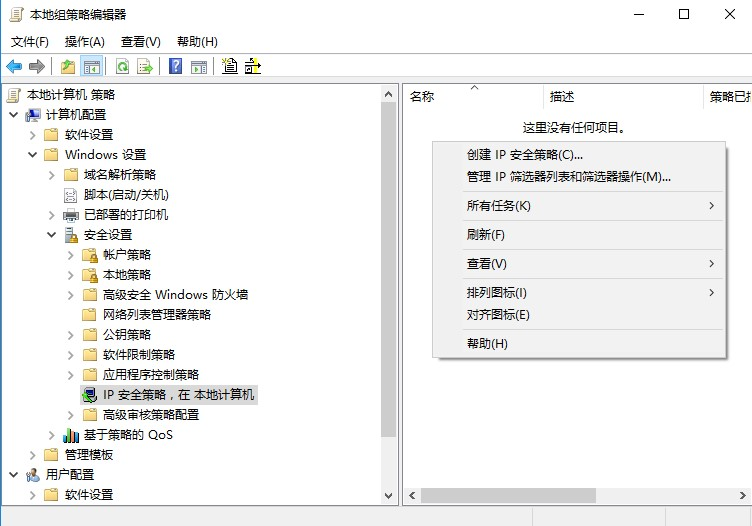This screenshot has width=752, height=526.
Task: Toggle the show/hide action pane icon
Action: pos(199,66)
